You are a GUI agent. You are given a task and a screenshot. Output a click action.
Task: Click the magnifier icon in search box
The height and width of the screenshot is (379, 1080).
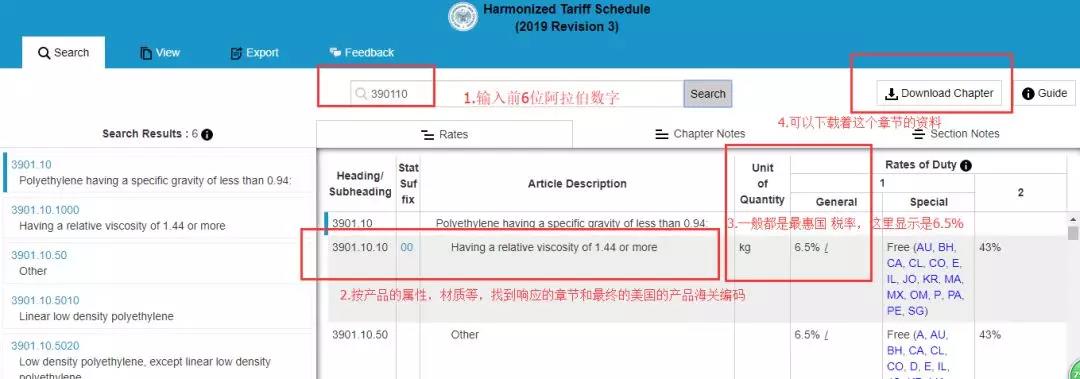361,94
